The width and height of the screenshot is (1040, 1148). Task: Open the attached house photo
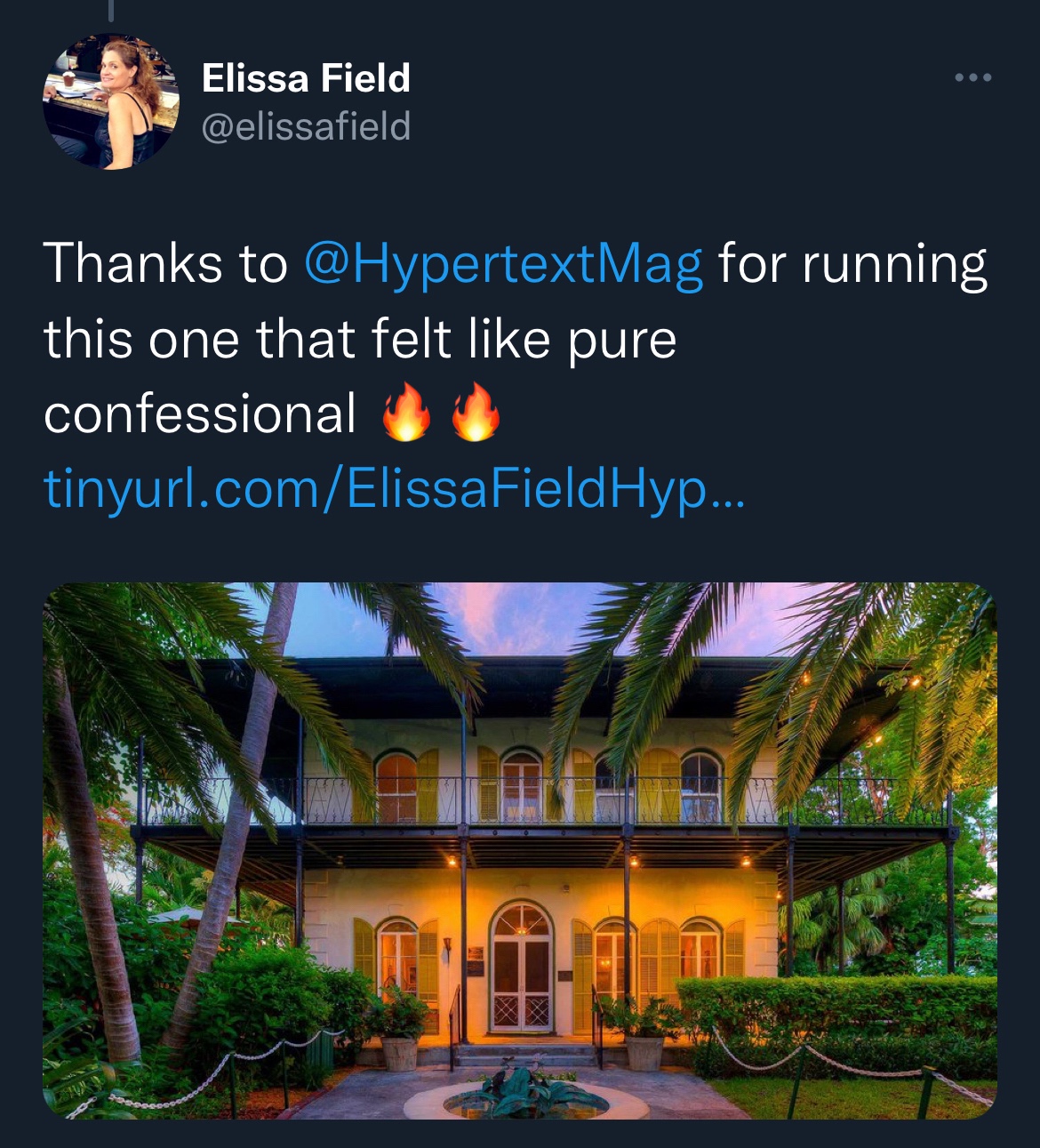tap(520, 849)
